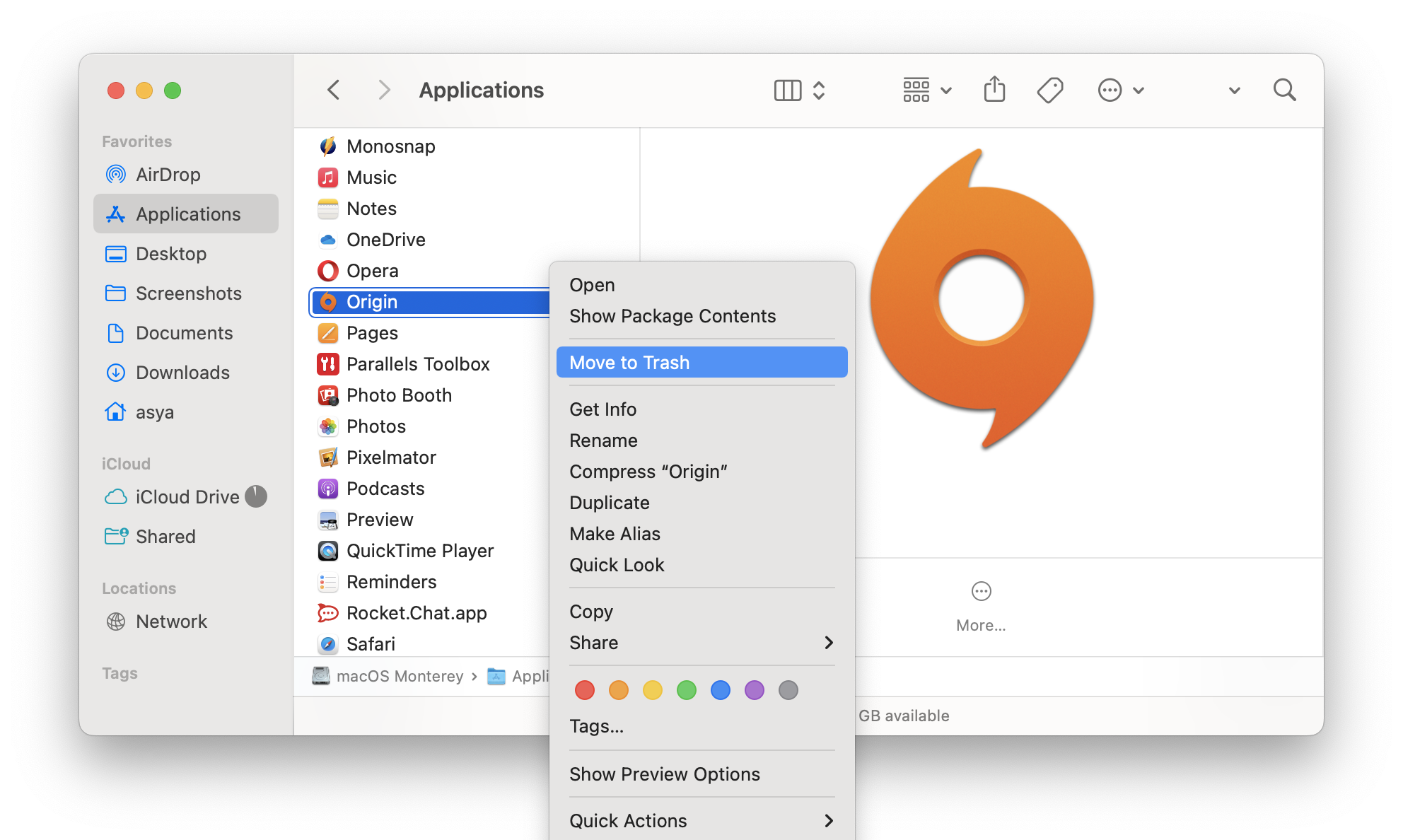Apply purple tag color to Origin
Image resolution: width=1403 pixels, height=840 pixels.
click(x=754, y=690)
